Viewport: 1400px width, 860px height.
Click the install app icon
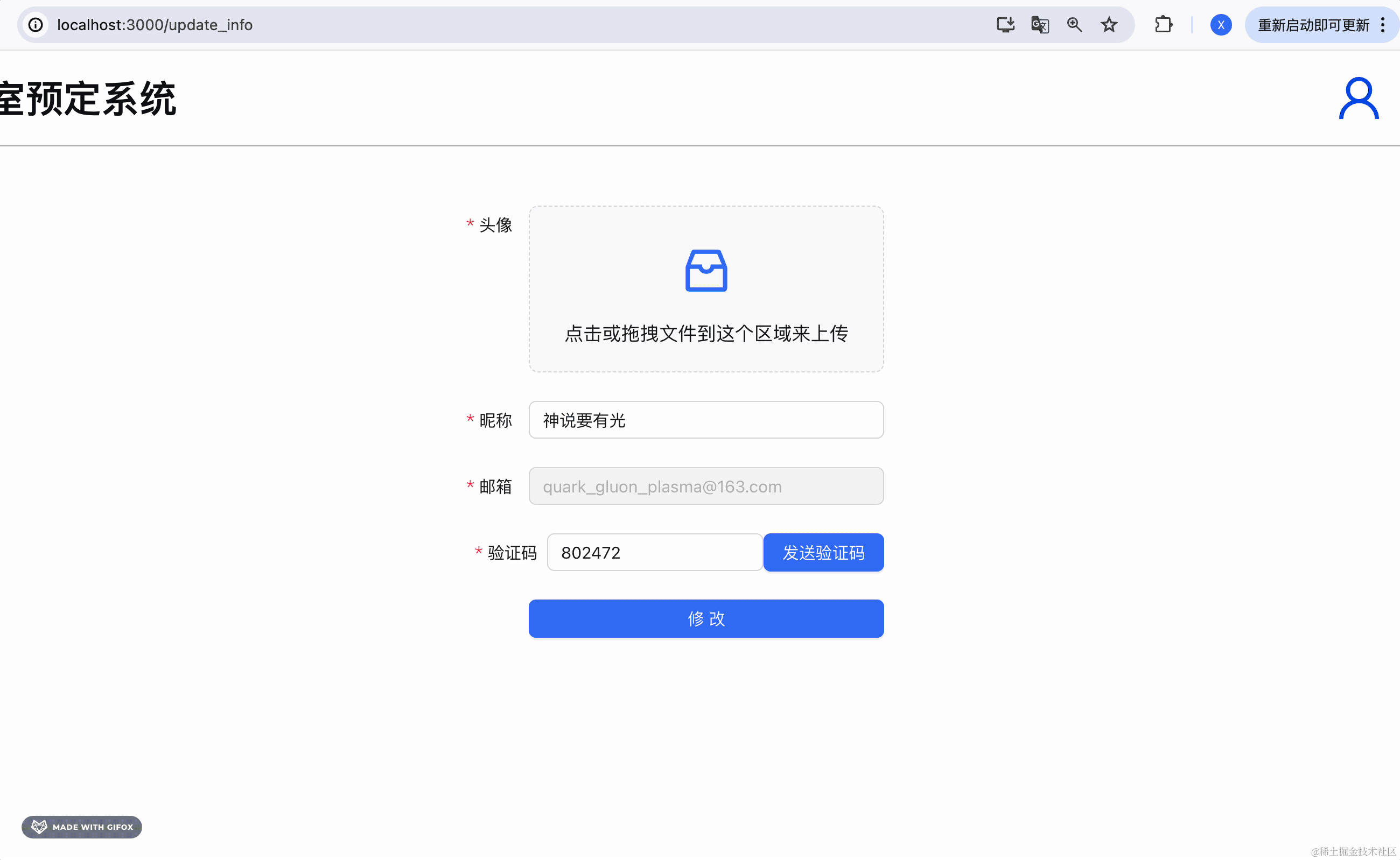coord(1005,25)
